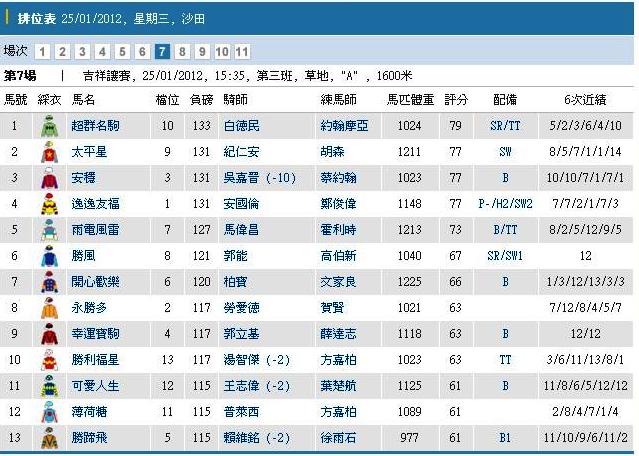
Task: Click the silk icon for 逸逸友福
Action: pos(49,205)
